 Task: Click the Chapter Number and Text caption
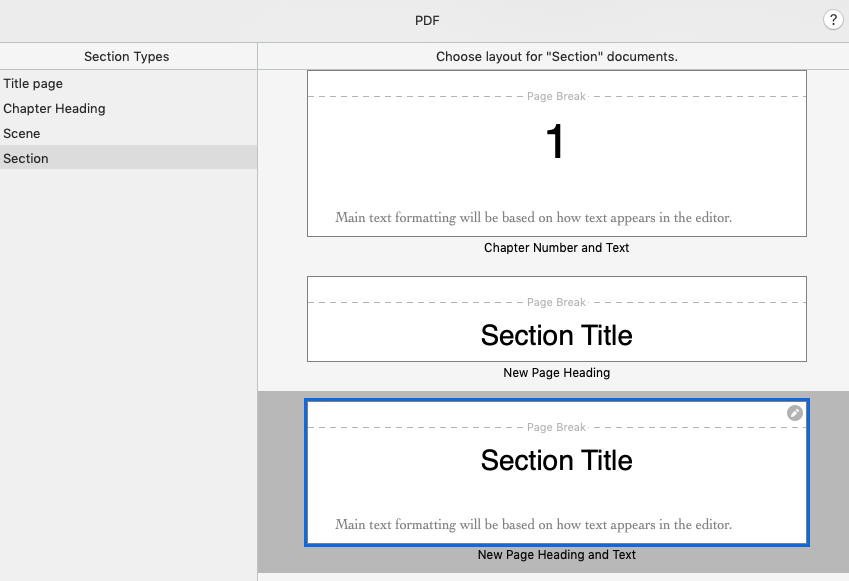point(557,247)
